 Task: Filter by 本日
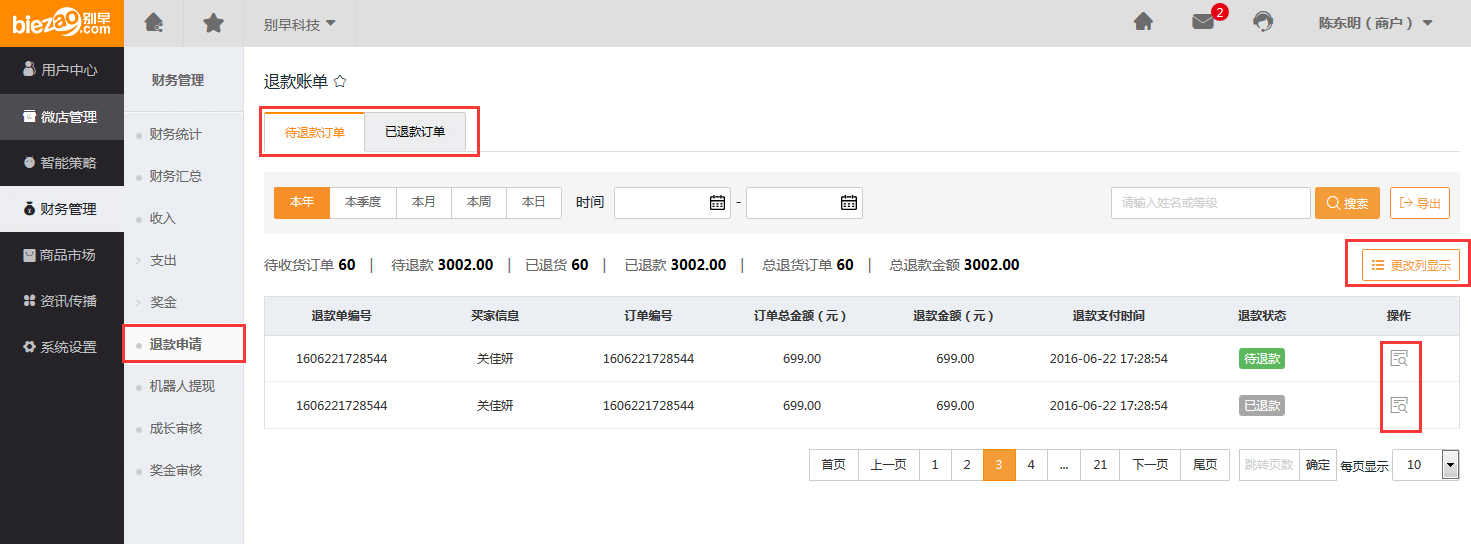click(x=534, y=202)
